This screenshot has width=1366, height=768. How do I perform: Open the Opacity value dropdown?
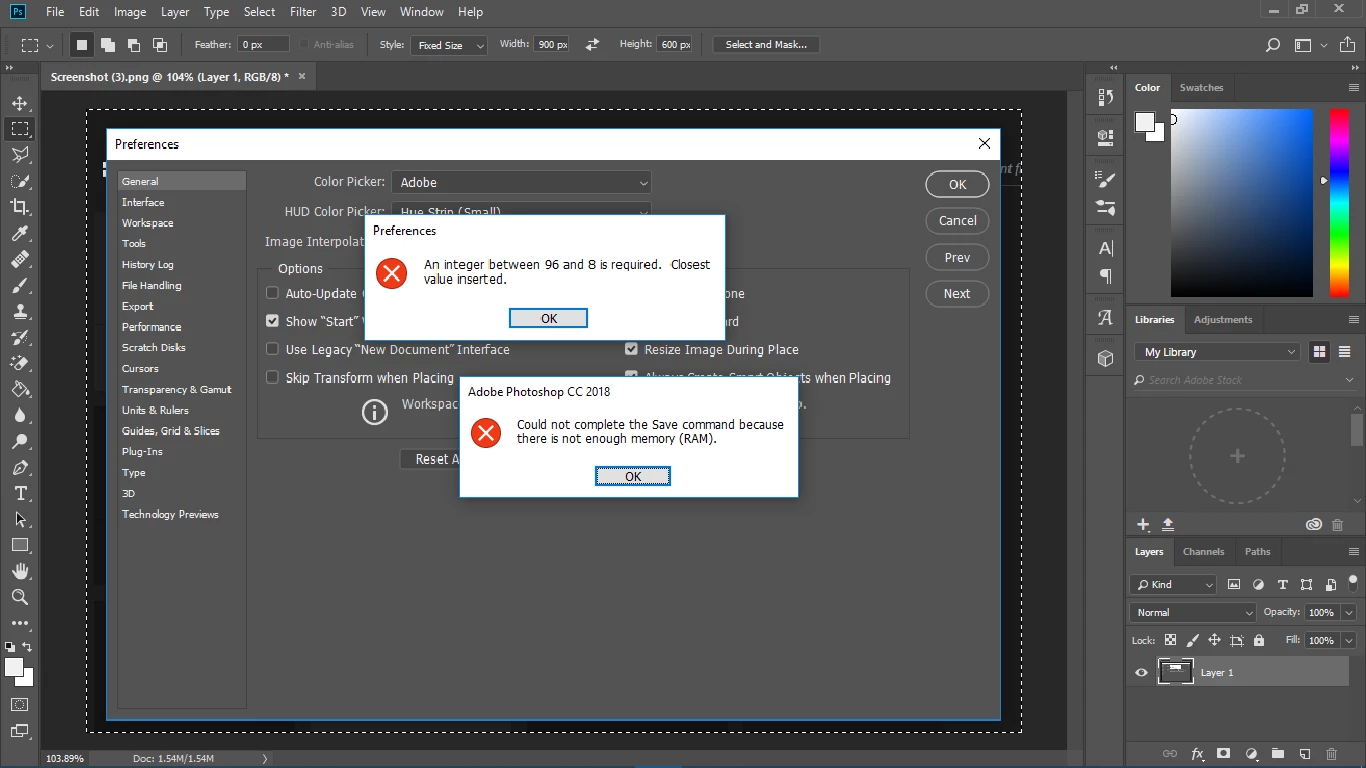(x=1349, y=612)
